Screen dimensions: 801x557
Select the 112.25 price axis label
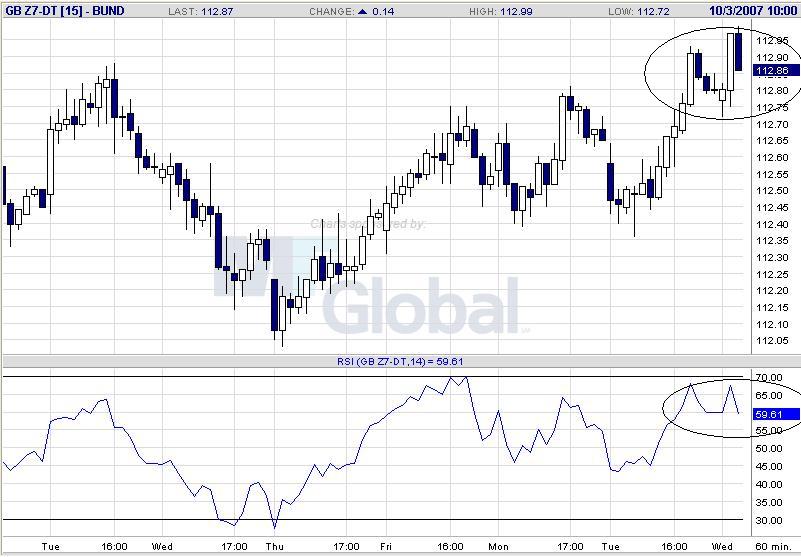(x=772, y=274)
